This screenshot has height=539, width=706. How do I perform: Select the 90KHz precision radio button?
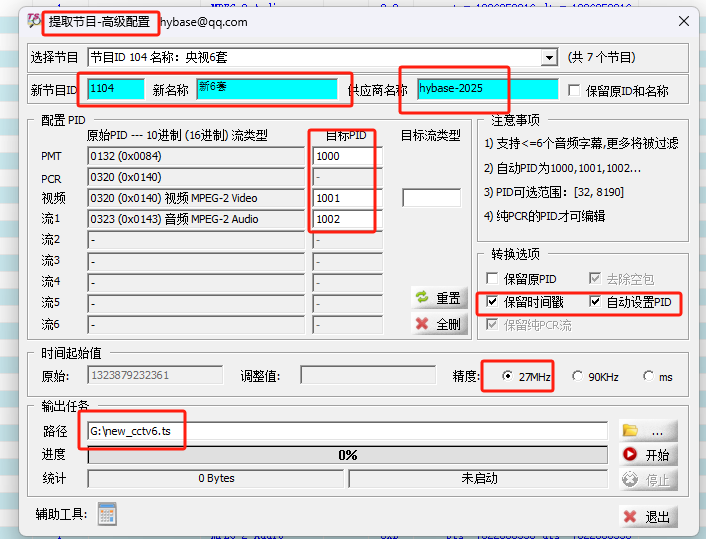578,377
